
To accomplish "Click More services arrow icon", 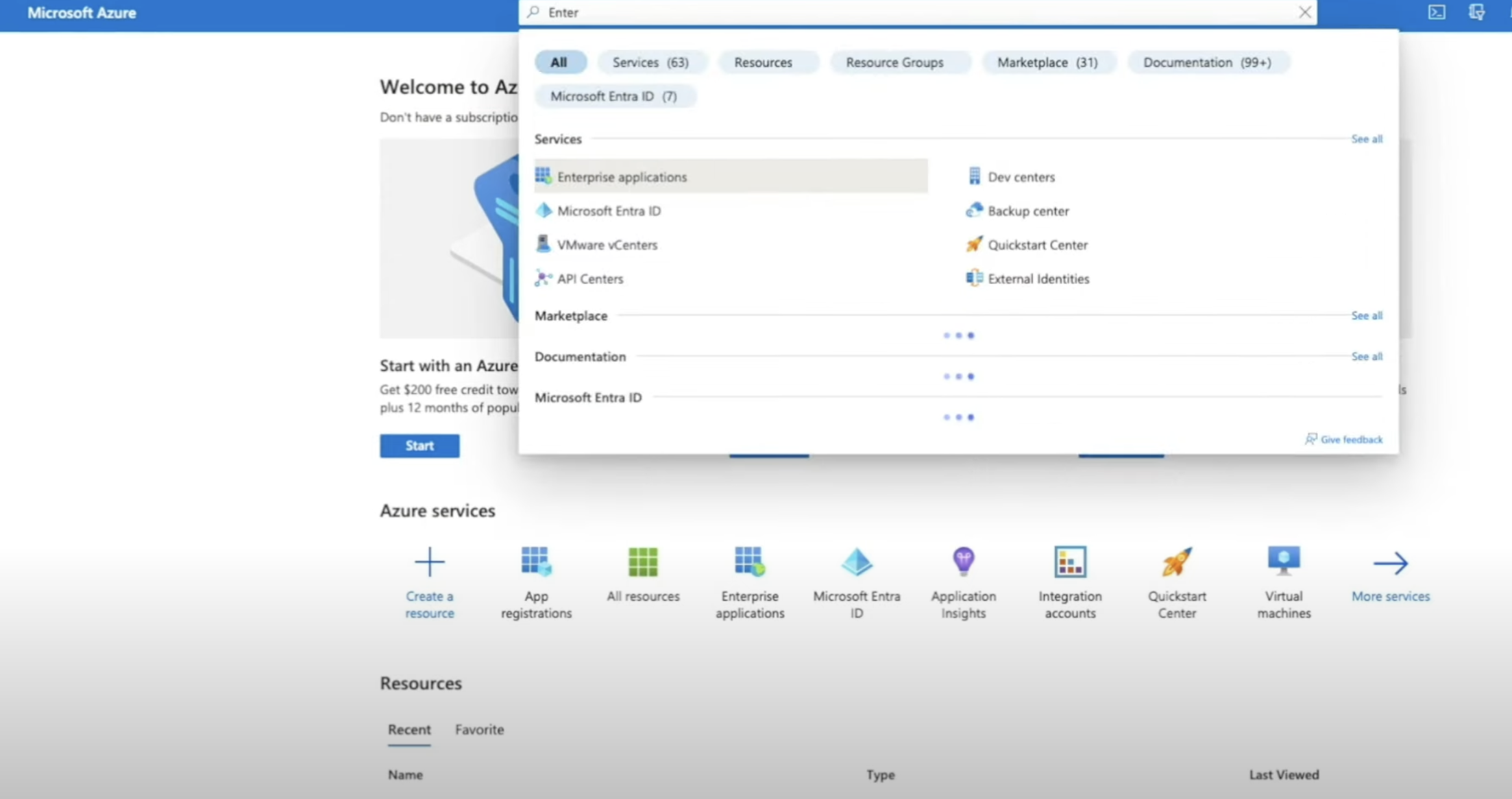I will click(x=1390, y=563).
